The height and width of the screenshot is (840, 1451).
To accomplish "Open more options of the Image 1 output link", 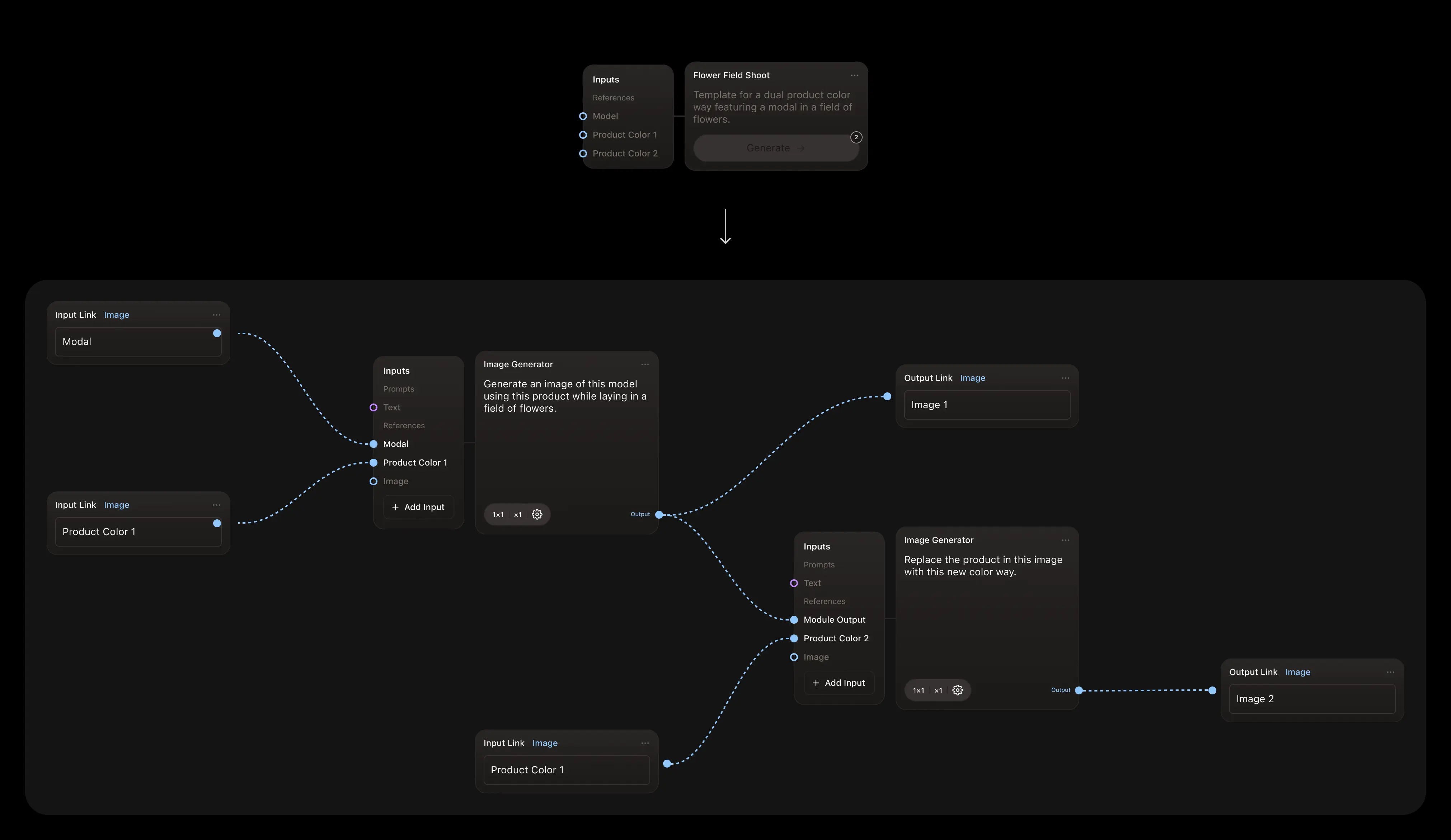I will point(1065,378).
